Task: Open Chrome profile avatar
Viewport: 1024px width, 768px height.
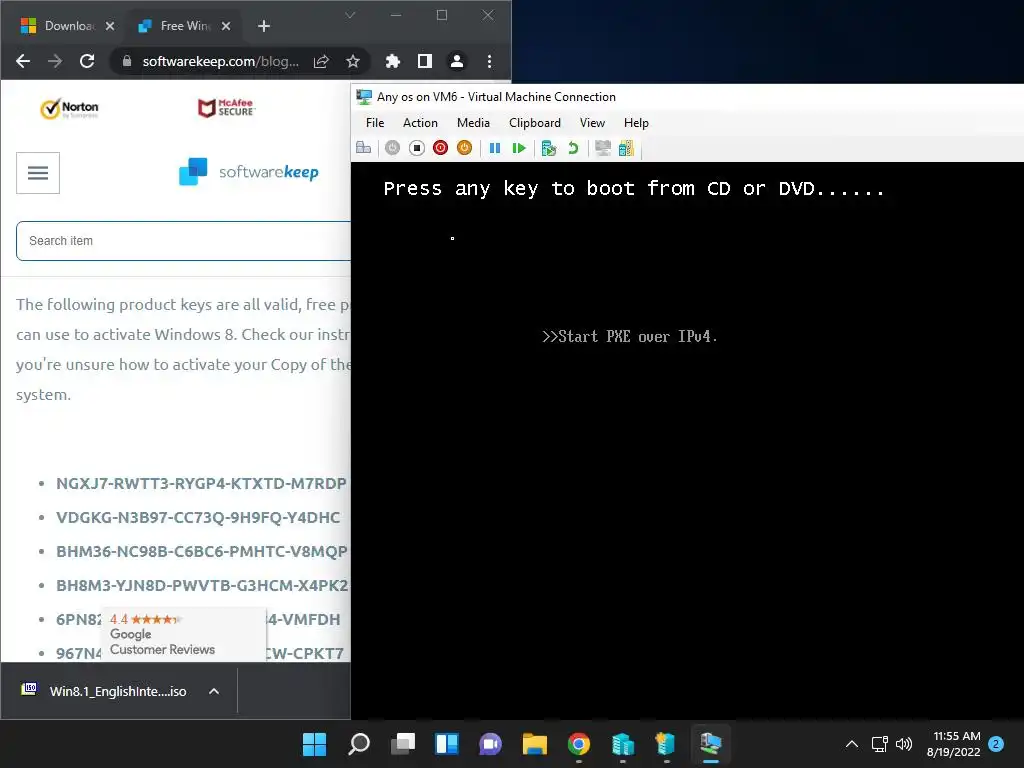Action: pyautogui.click(x=456, y=61)
